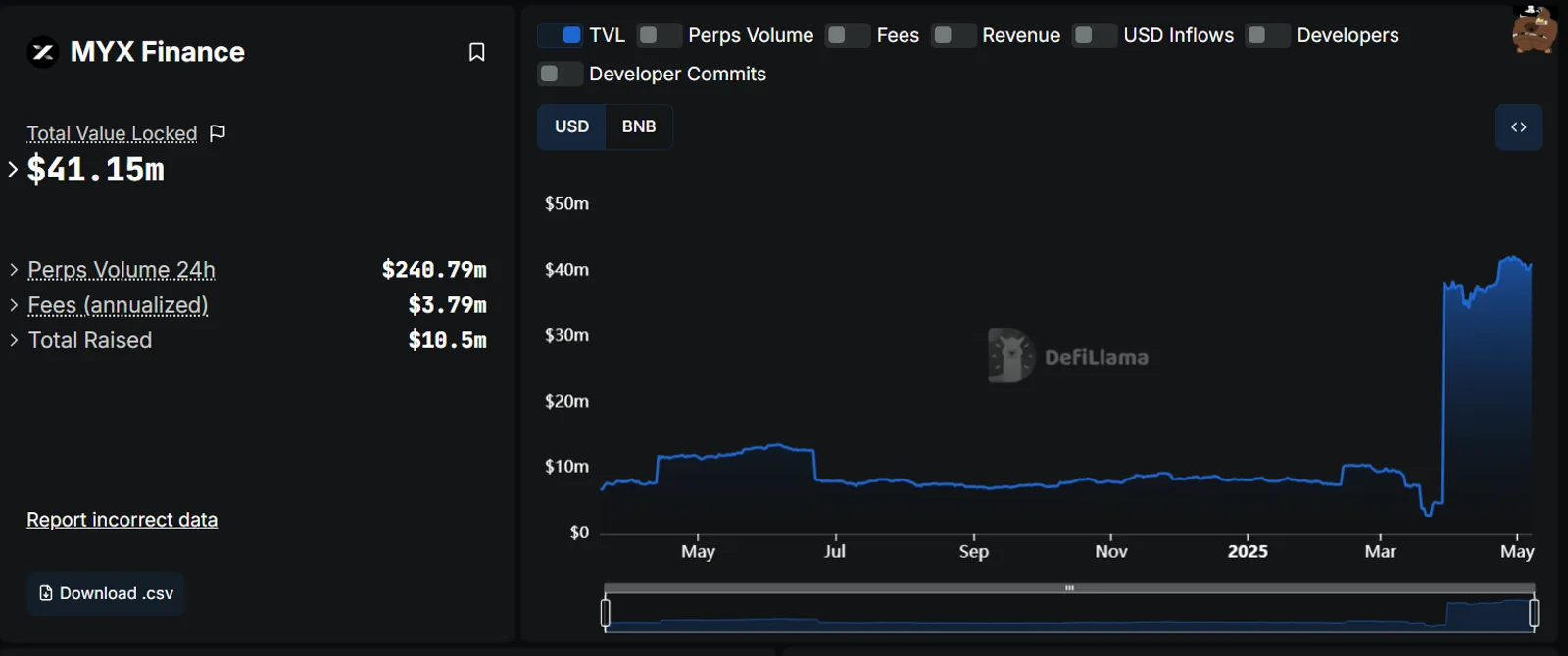Click the $240.79m perps volume value
Screen dimensions: 1568x656
[434, 269]
